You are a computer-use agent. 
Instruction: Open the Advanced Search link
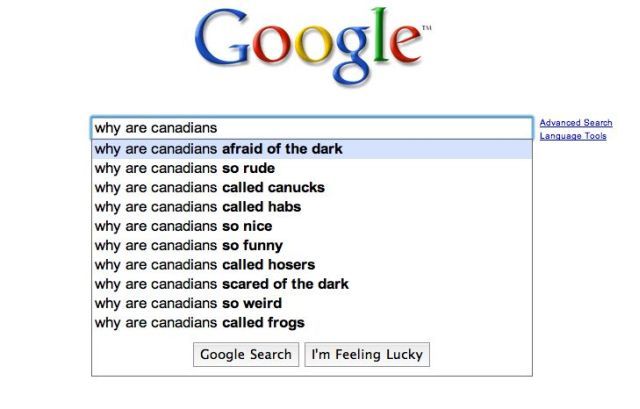click(575, 123)
